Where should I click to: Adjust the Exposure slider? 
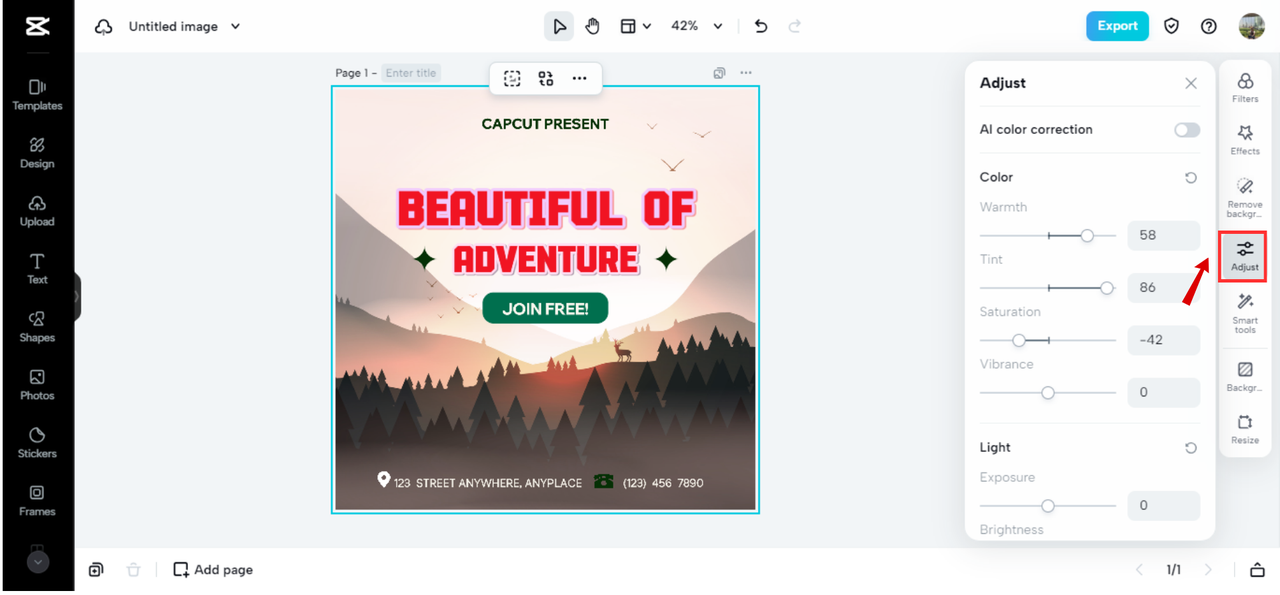[x=1048, y=506]
